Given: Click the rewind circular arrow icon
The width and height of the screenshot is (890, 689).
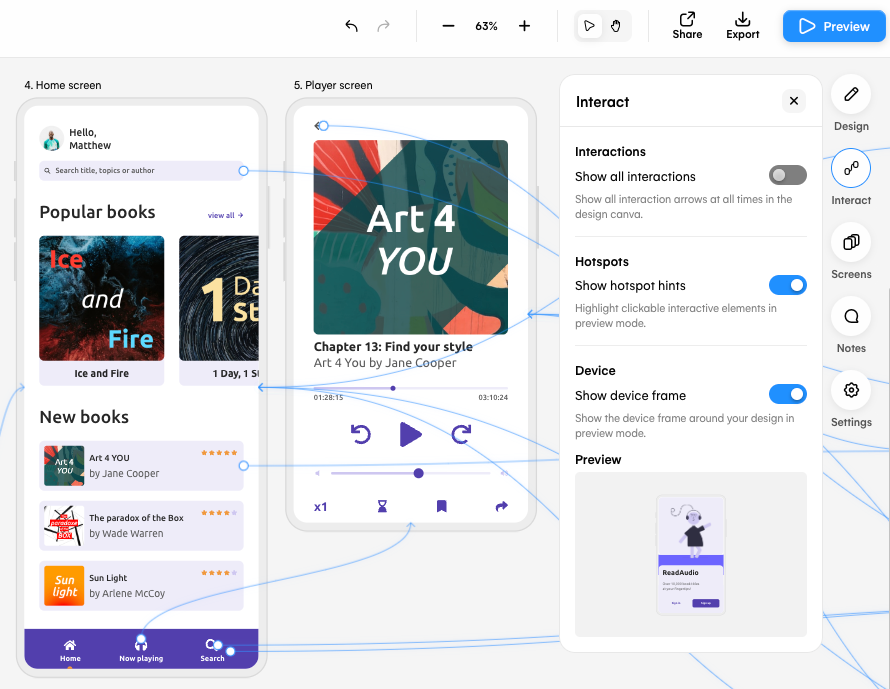Looking at the screenshot, I should (360, 435).
